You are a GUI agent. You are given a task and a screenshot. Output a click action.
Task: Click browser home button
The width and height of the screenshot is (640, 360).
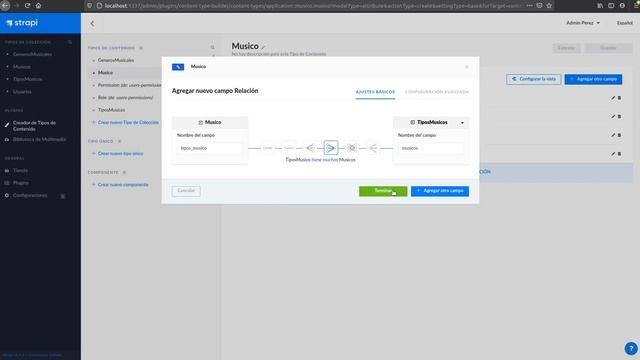click(x=38, y=6)
